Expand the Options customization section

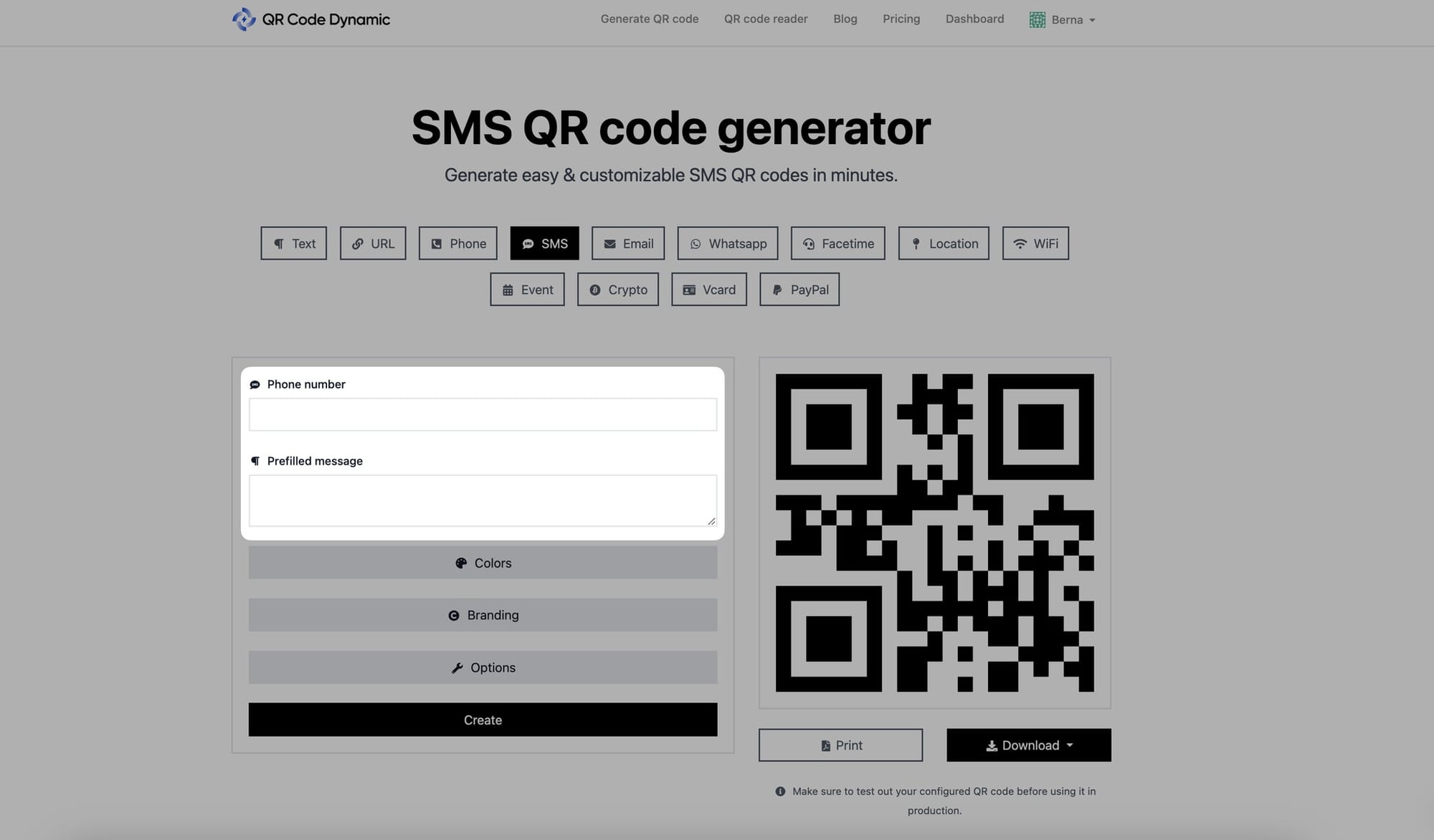tap(483, 666)
